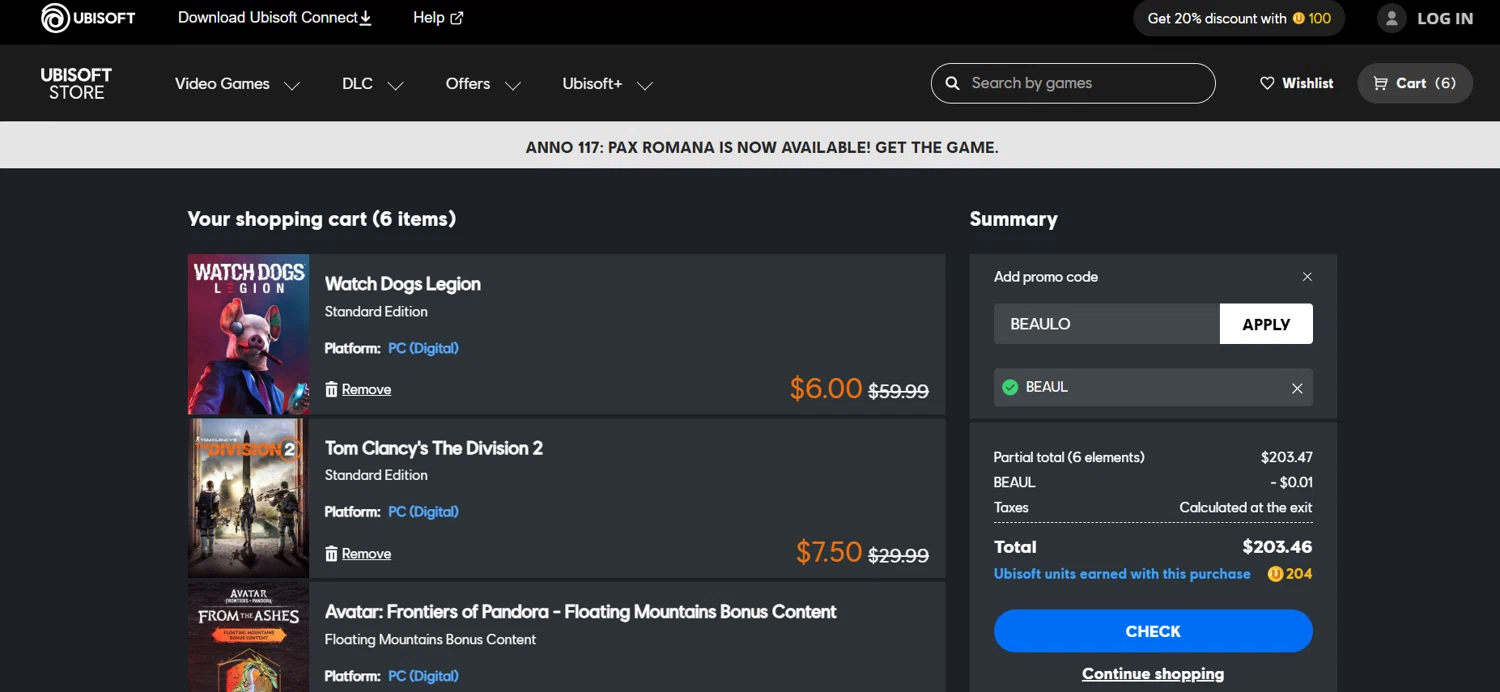The image size is (1500, 692).
Task: Click the magnifier icon in search box
Action: [x=952, y=83]
